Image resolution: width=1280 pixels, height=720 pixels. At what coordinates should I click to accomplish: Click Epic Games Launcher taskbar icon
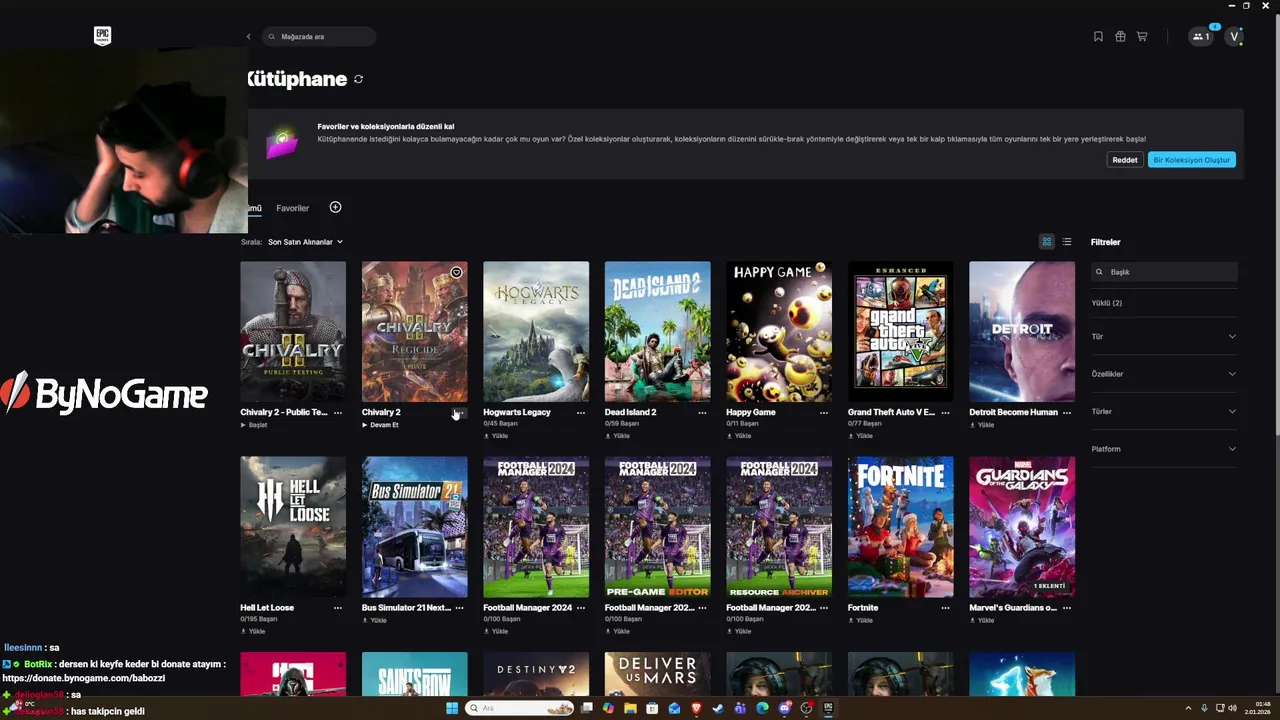[828, 708]
